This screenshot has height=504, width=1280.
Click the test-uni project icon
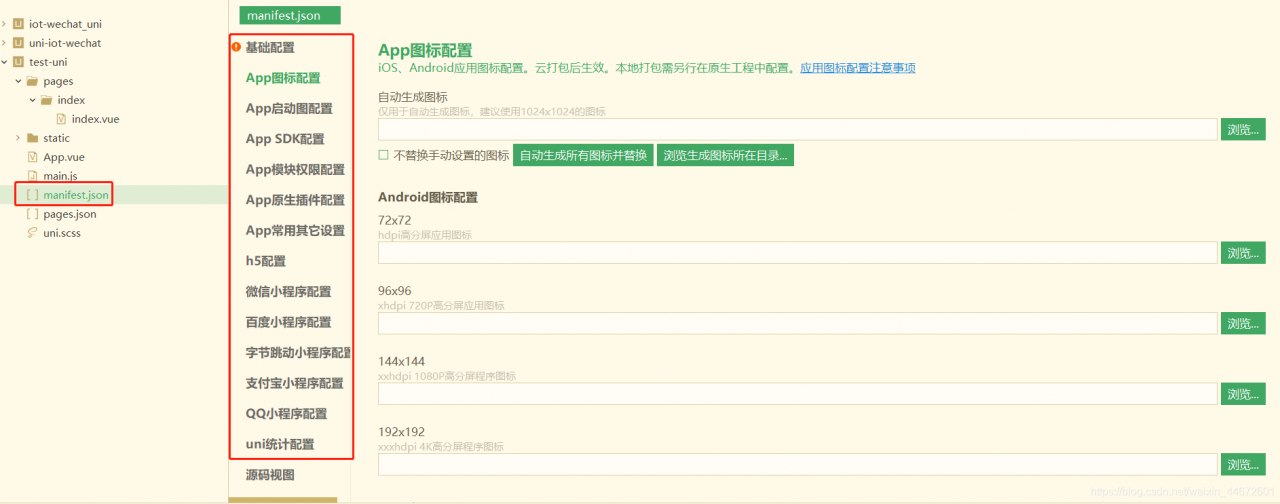[18, 62]
